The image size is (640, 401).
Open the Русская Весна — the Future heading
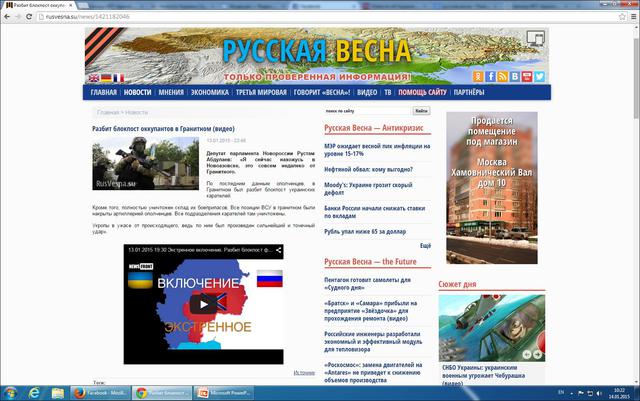tap(370, 262)
